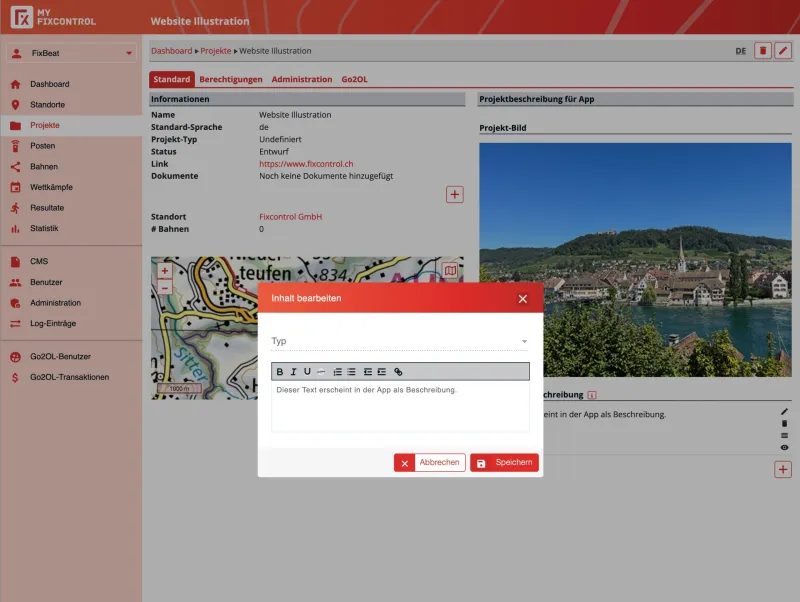
Task: Increase the text indent in the editor
Action: coord(382,372)
